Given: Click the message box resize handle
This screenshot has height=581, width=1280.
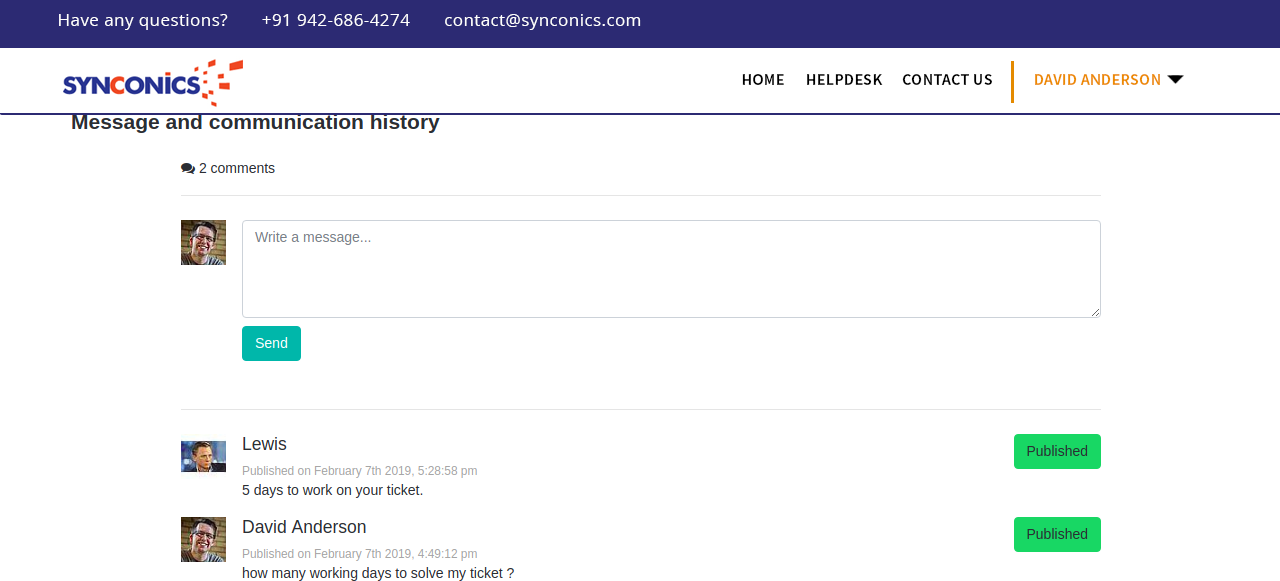Looking at the screenshot, I should 1095,312.
